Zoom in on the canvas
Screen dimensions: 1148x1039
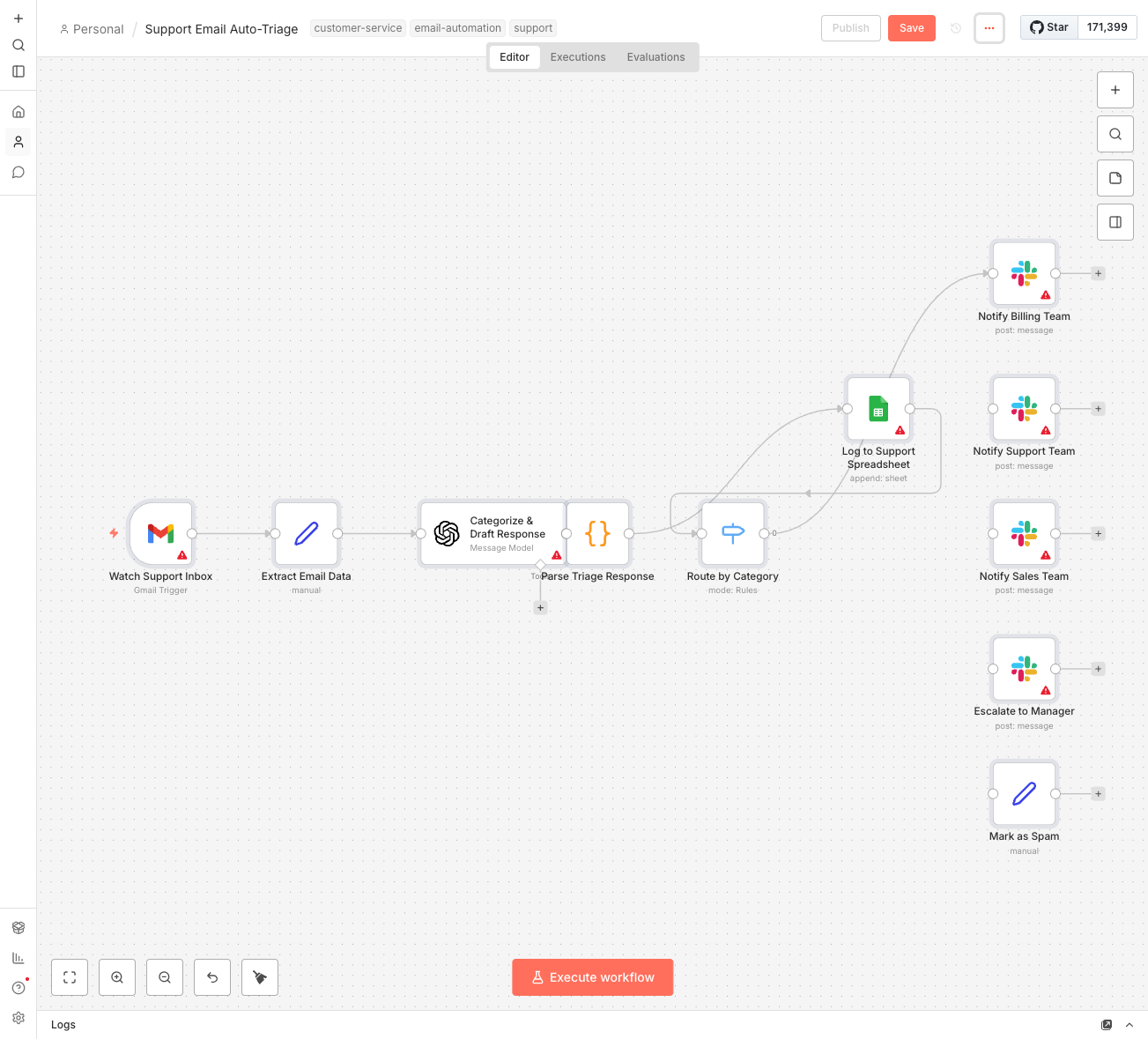[x=117, y=977]
